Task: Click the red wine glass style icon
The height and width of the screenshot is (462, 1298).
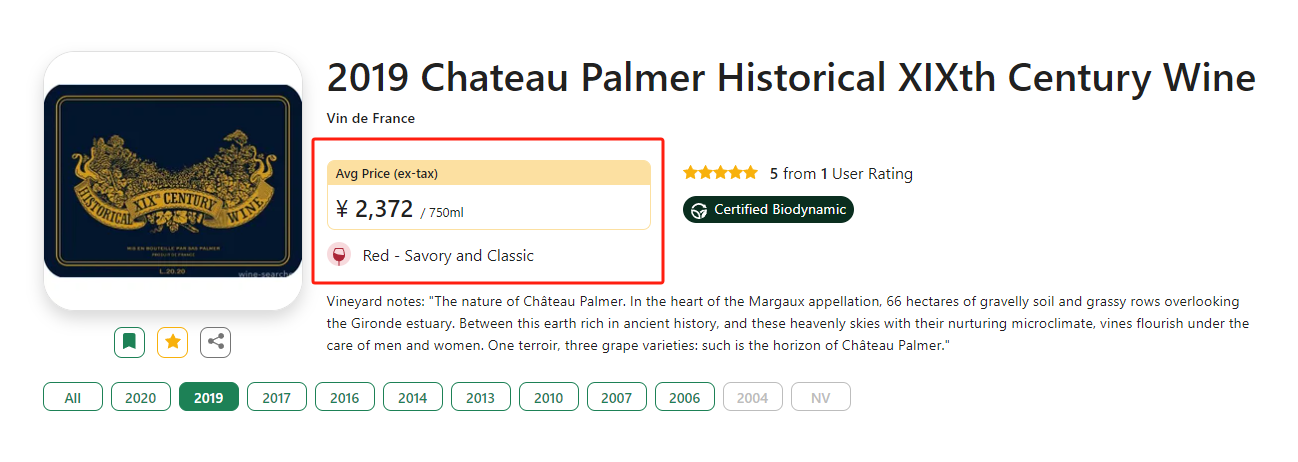Action: 339,255
